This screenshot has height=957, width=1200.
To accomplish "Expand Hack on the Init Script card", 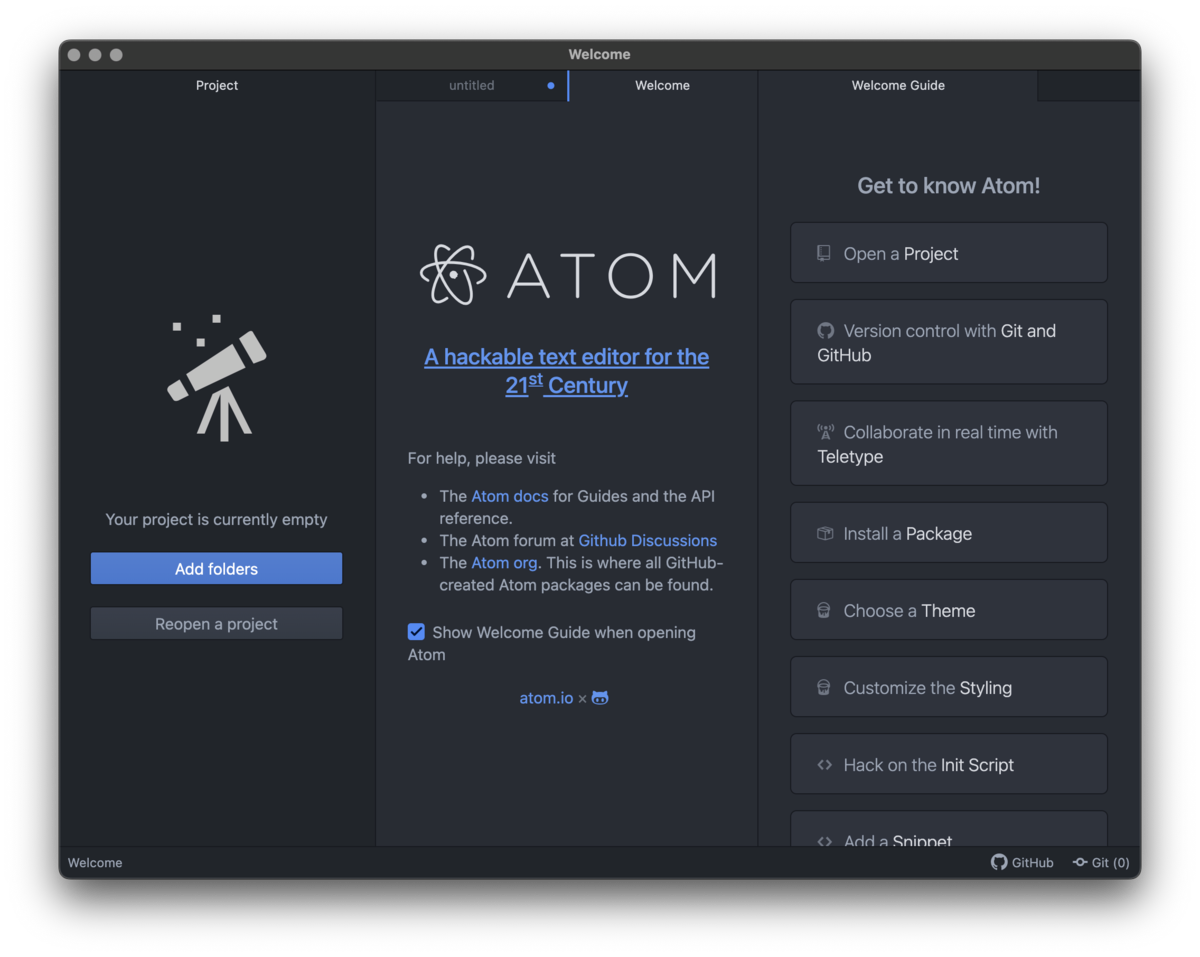I will click(x=949, y=764).
